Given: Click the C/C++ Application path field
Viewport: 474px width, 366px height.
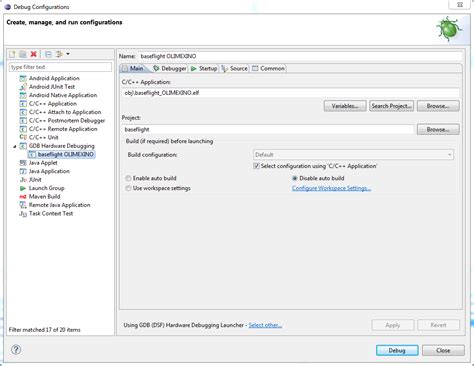Looking at the screenshot, I should 291,93.
